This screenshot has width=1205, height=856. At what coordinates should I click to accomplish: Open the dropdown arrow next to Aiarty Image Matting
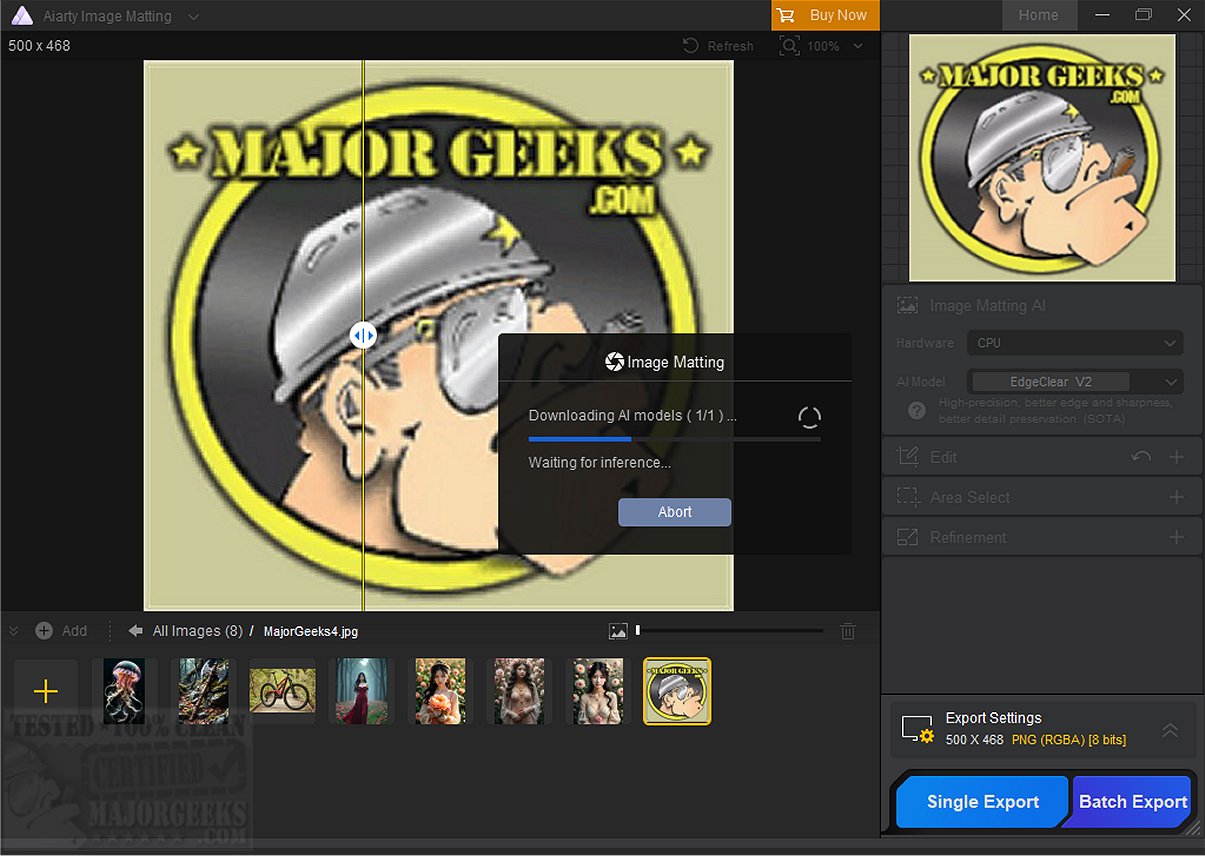click(193, 17)
